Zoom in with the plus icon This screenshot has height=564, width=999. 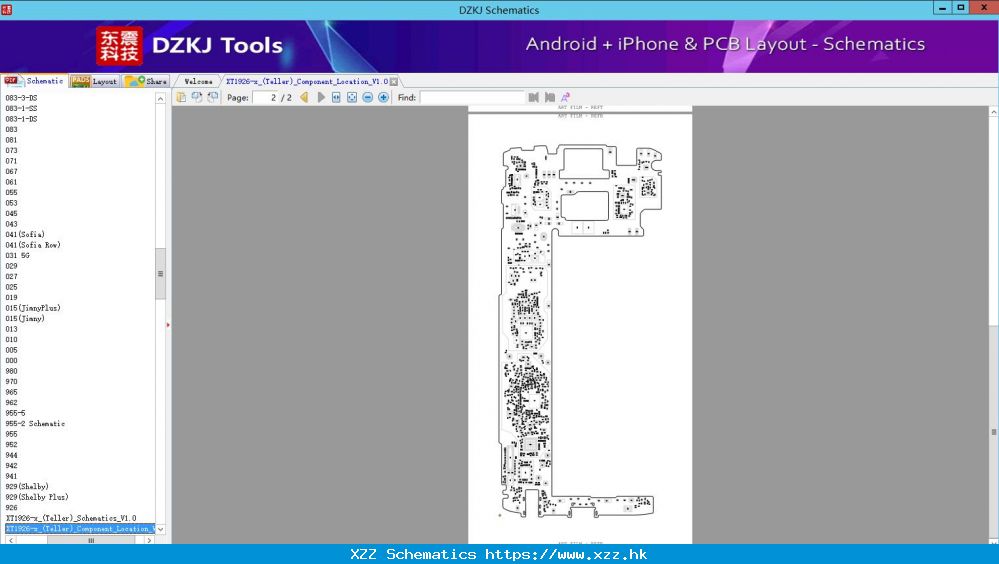click(x=384, y=98)
